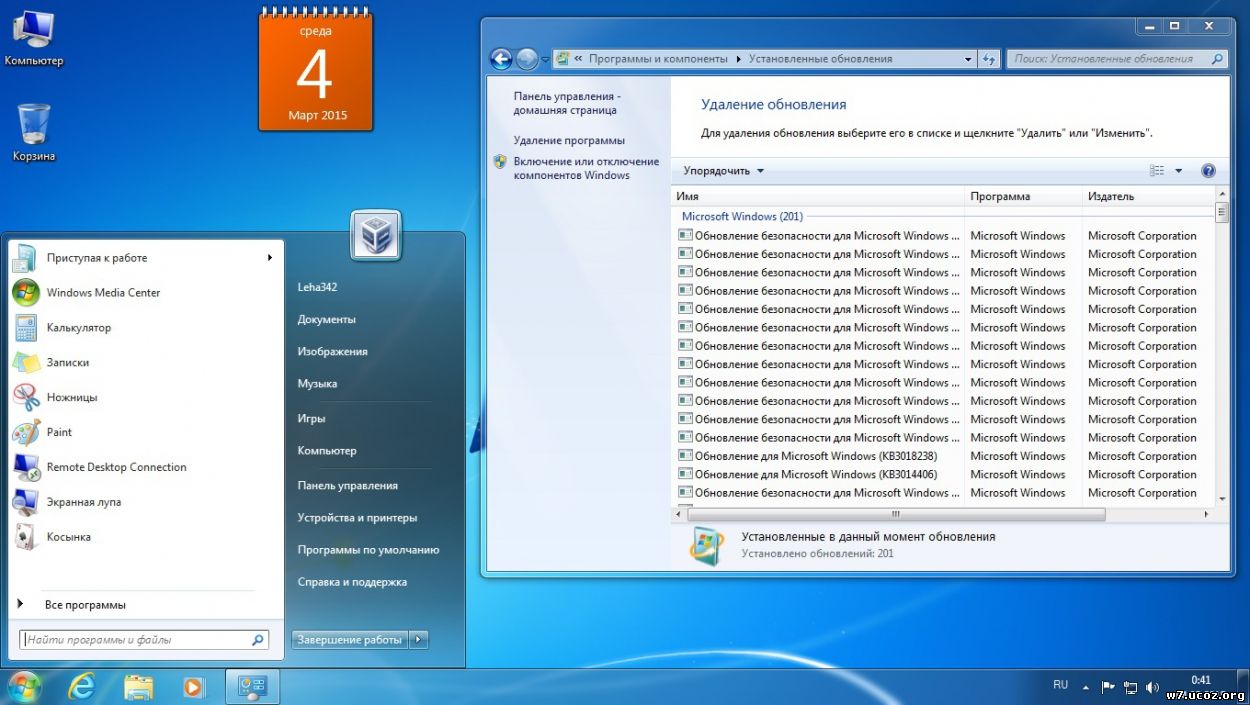Open Windows Explorer folder on taskbar
1250x705 pixels.
(x=139, y=687)
